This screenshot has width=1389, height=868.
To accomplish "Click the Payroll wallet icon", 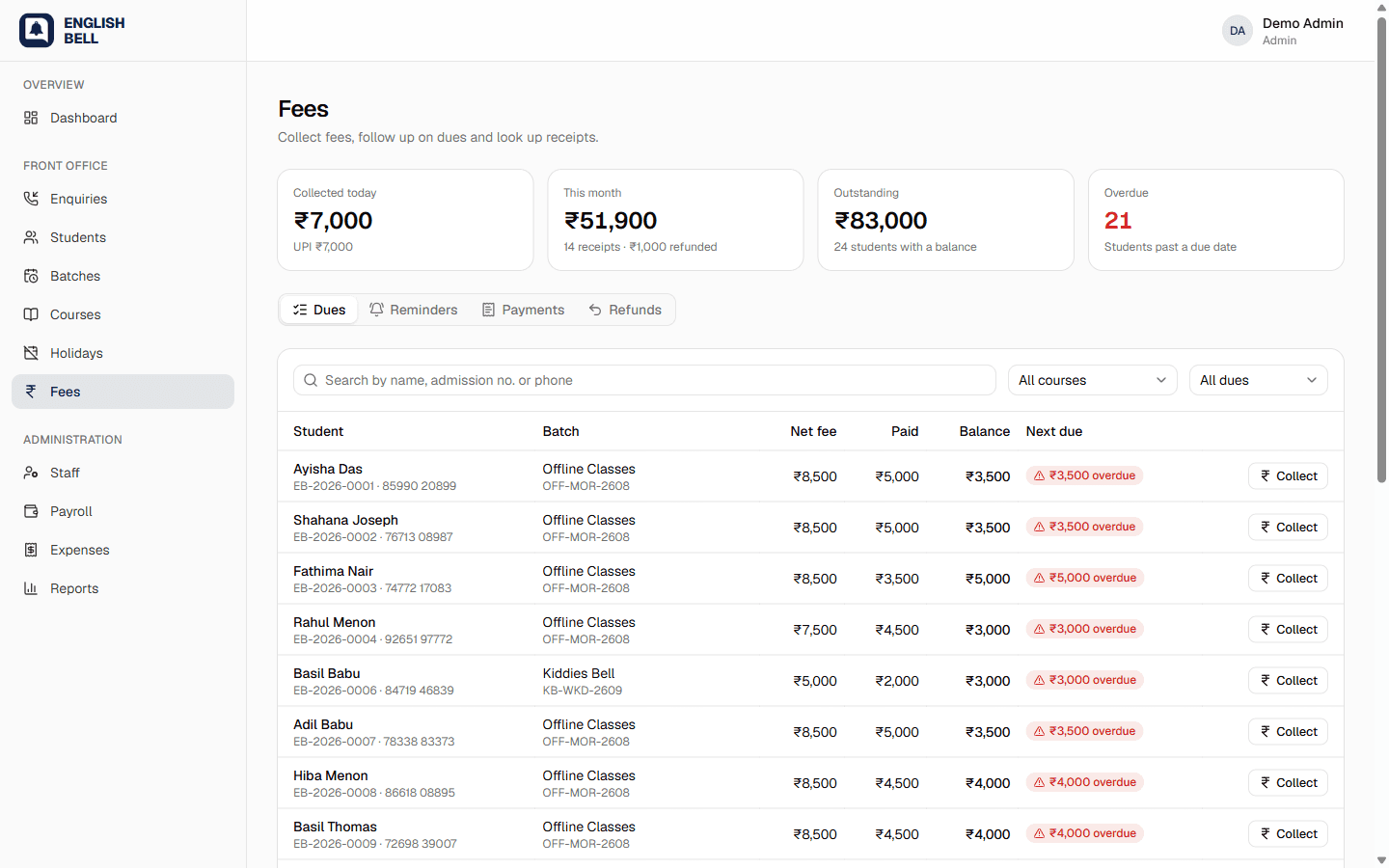I will point(31,511).
